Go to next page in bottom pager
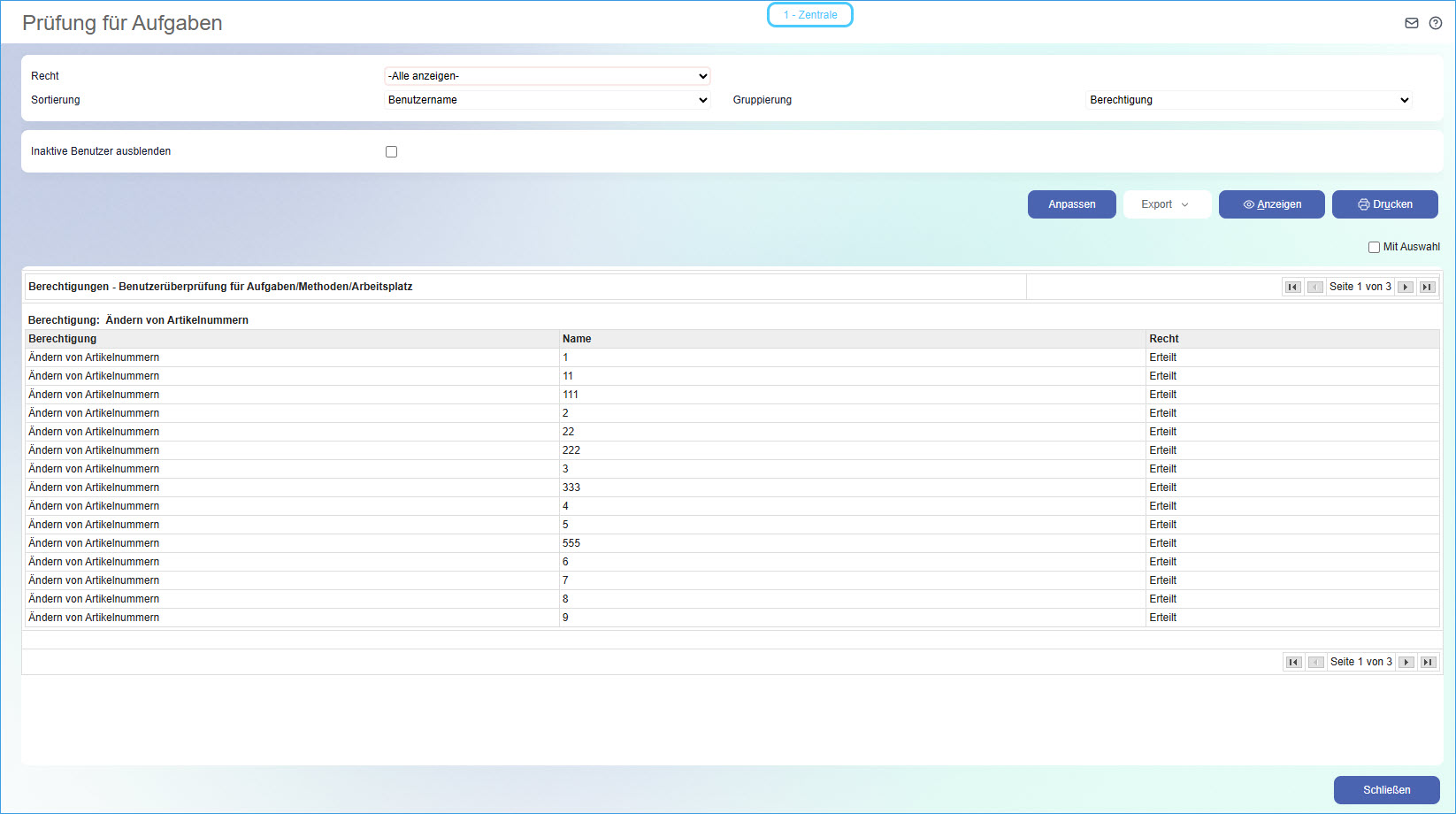The width and height of the screenshot is (1456, 814). click(x=1406, y=662)
